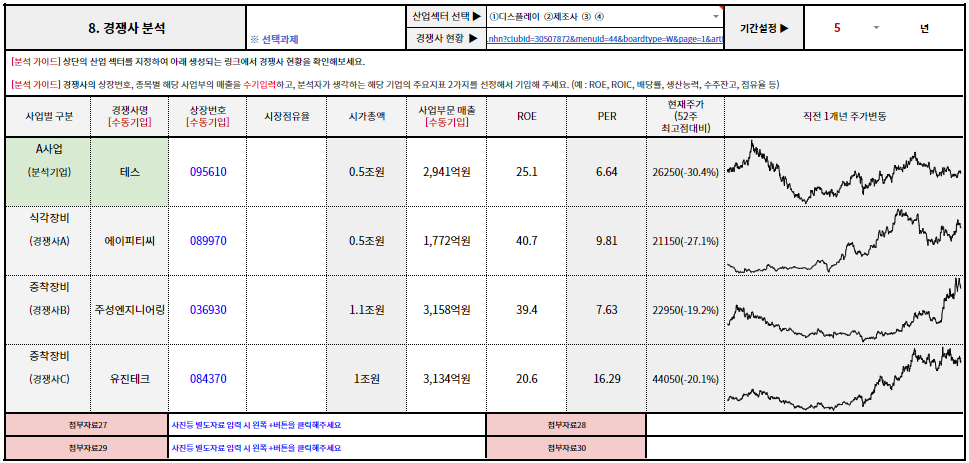Click the 년 unit cell

[x=924, y=28]
